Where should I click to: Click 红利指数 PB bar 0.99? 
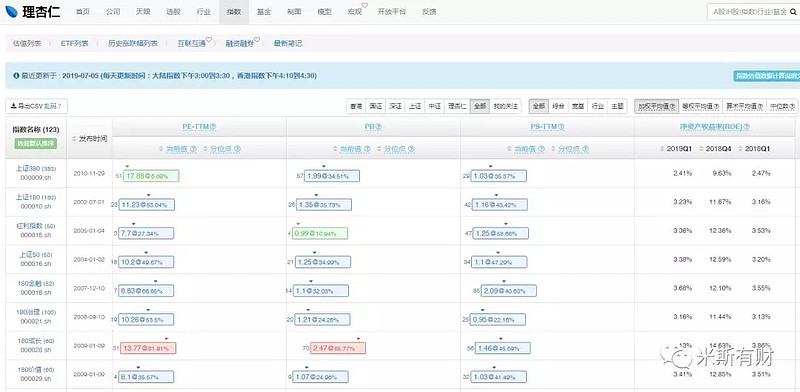pos(320,233)
